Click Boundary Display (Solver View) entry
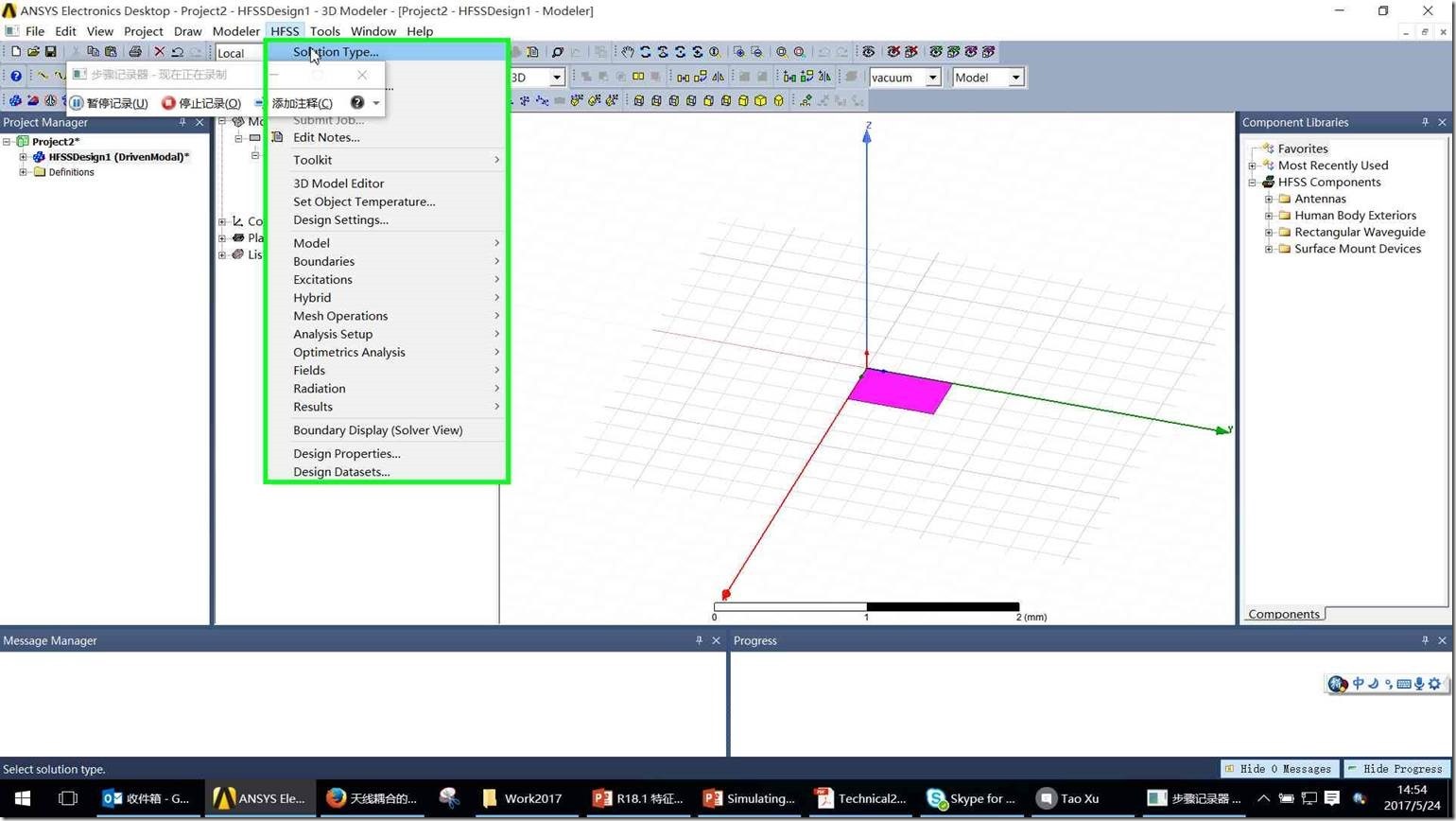 [x=386, y=430]
